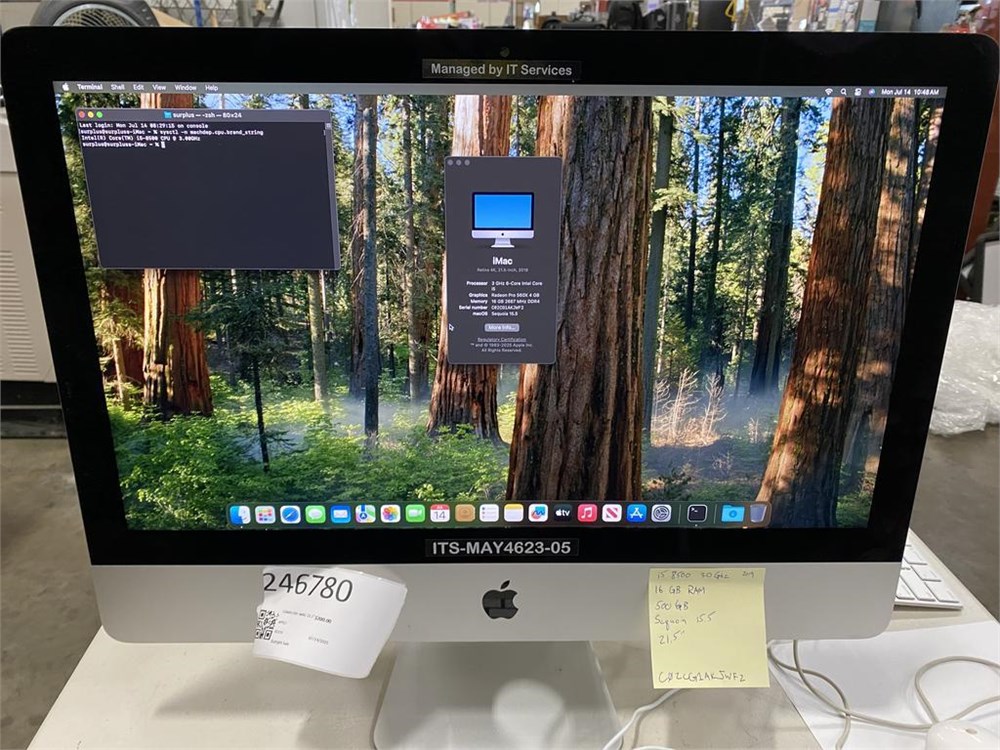Open System Settings gear in dock

point(661,514)
